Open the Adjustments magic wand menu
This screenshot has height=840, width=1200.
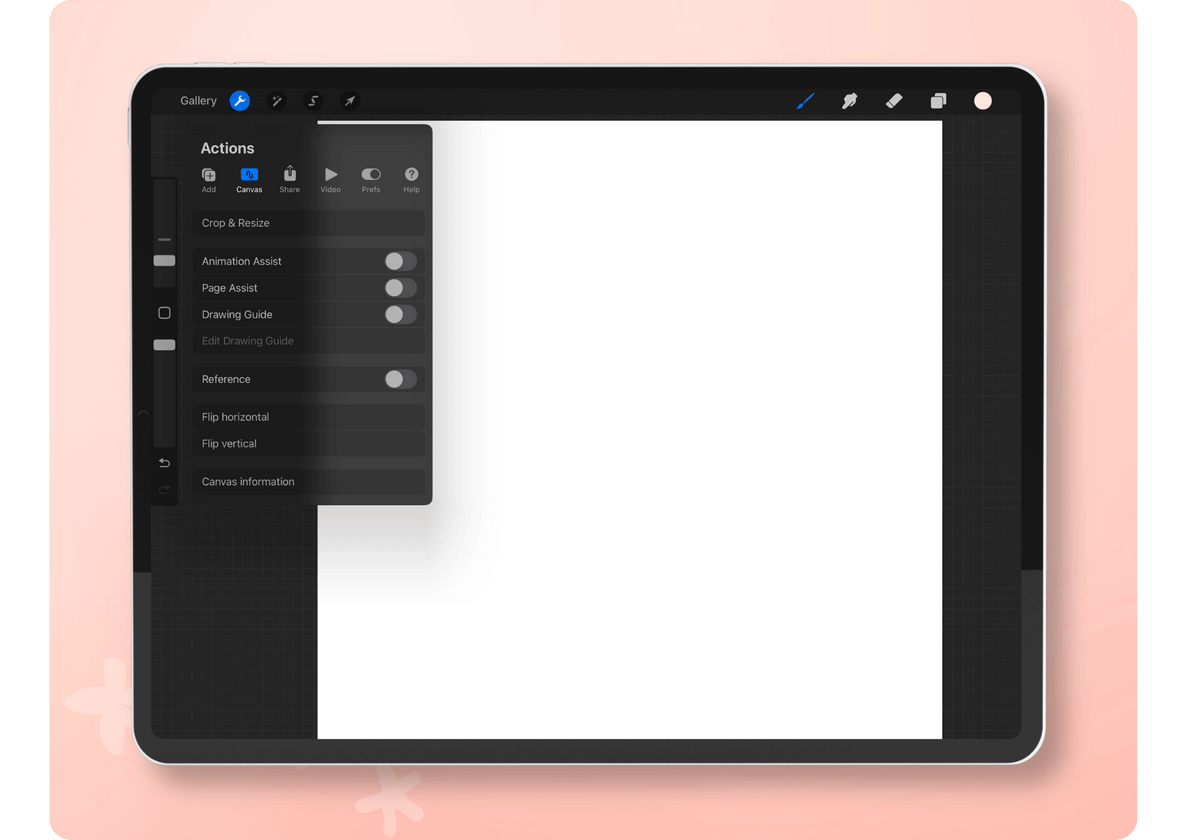point(277,101)
